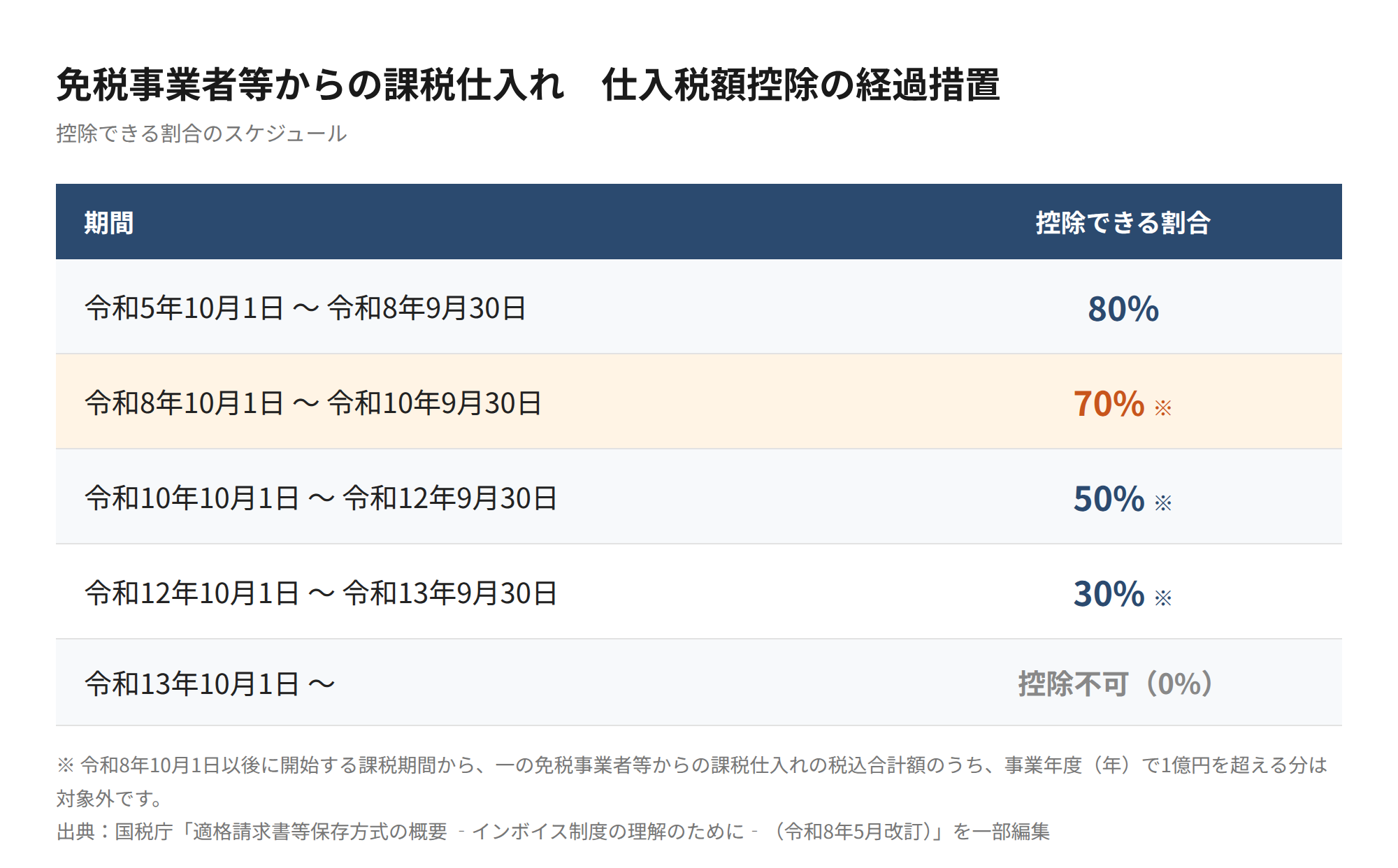Screen dimensions: 1398x868
Task: Select the 期間 column header
Action: (109, 223)
